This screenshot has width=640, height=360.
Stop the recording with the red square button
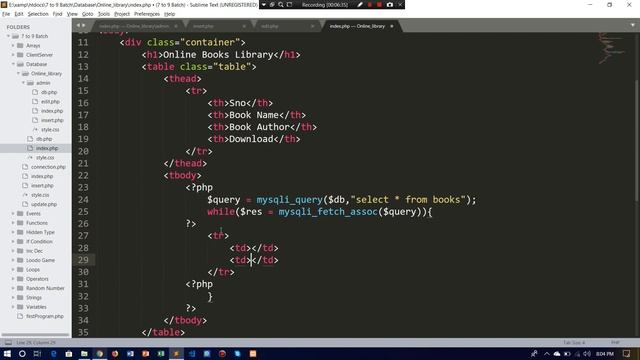[x=380, y=4]
